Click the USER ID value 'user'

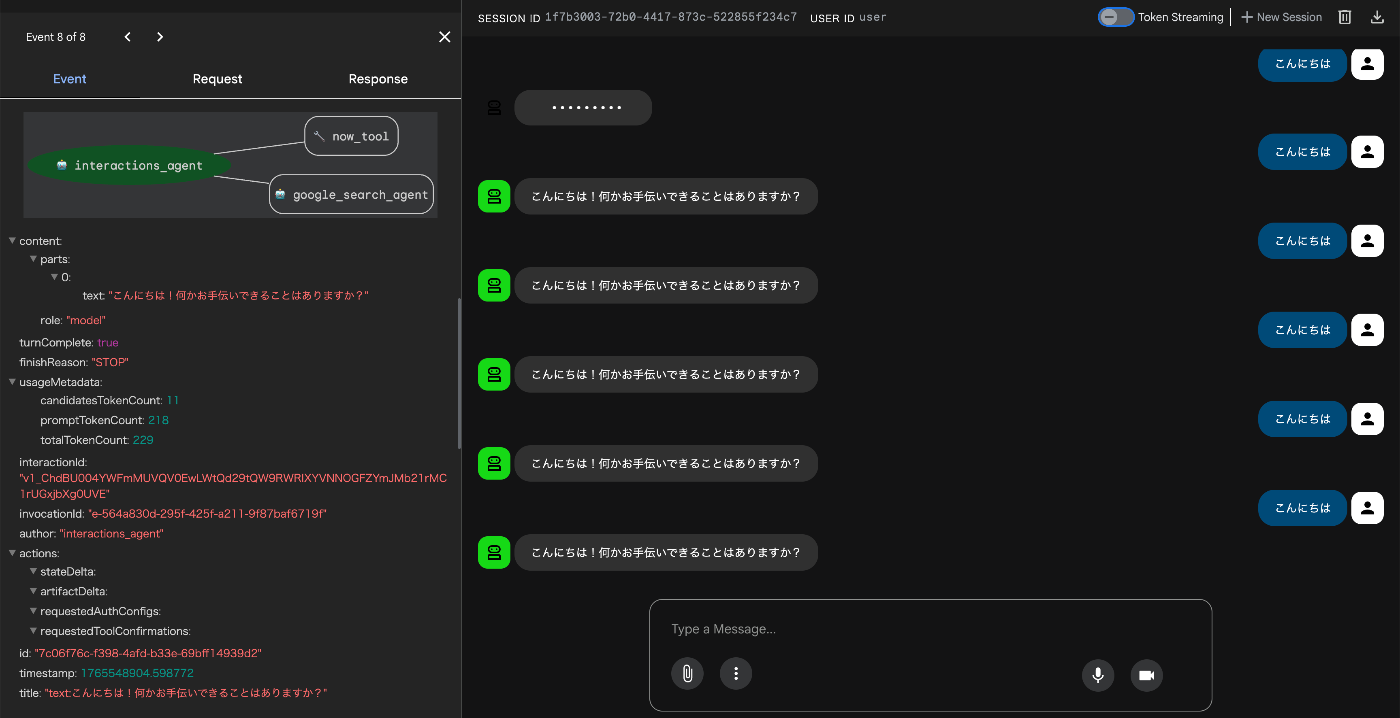click(x=872, y=17)
